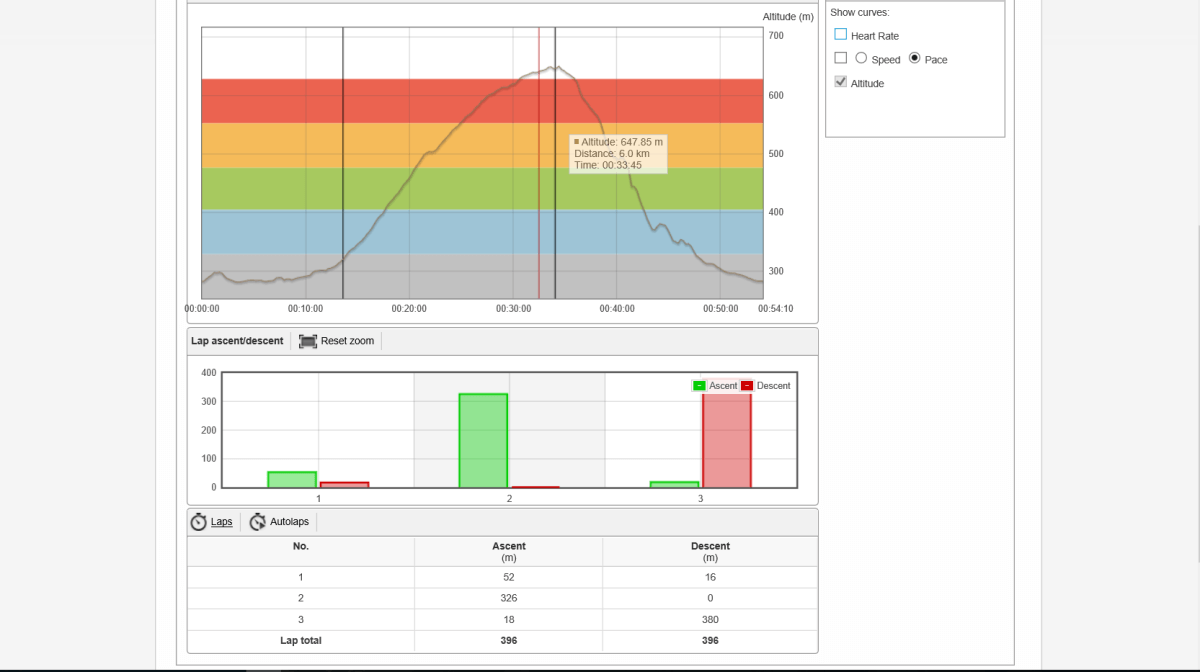Enable the Heart Rate curve checkbox
The image size is (1200, 672).
(840, 34)
